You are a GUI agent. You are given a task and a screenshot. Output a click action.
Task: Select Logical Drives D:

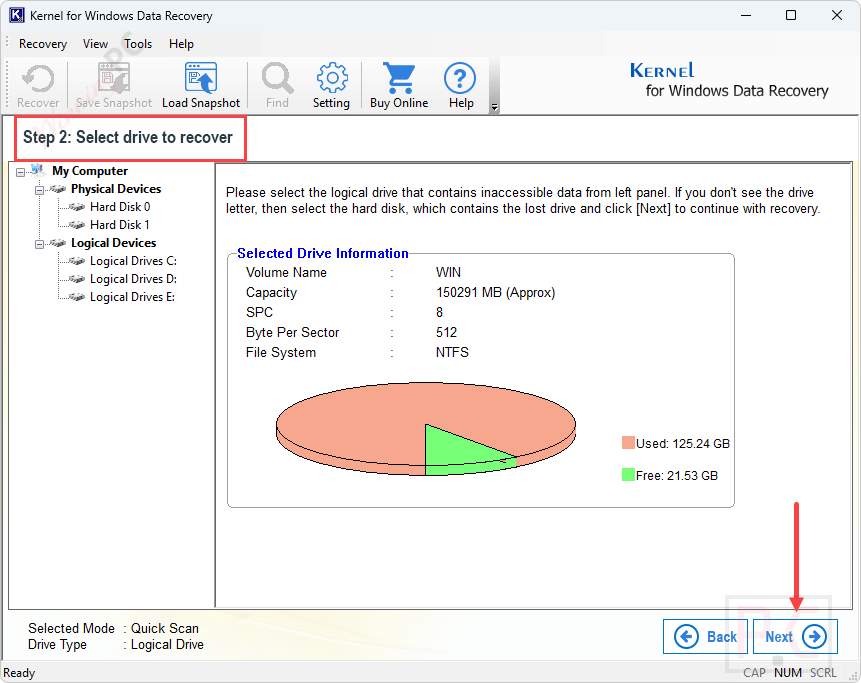tap(133, 279)
